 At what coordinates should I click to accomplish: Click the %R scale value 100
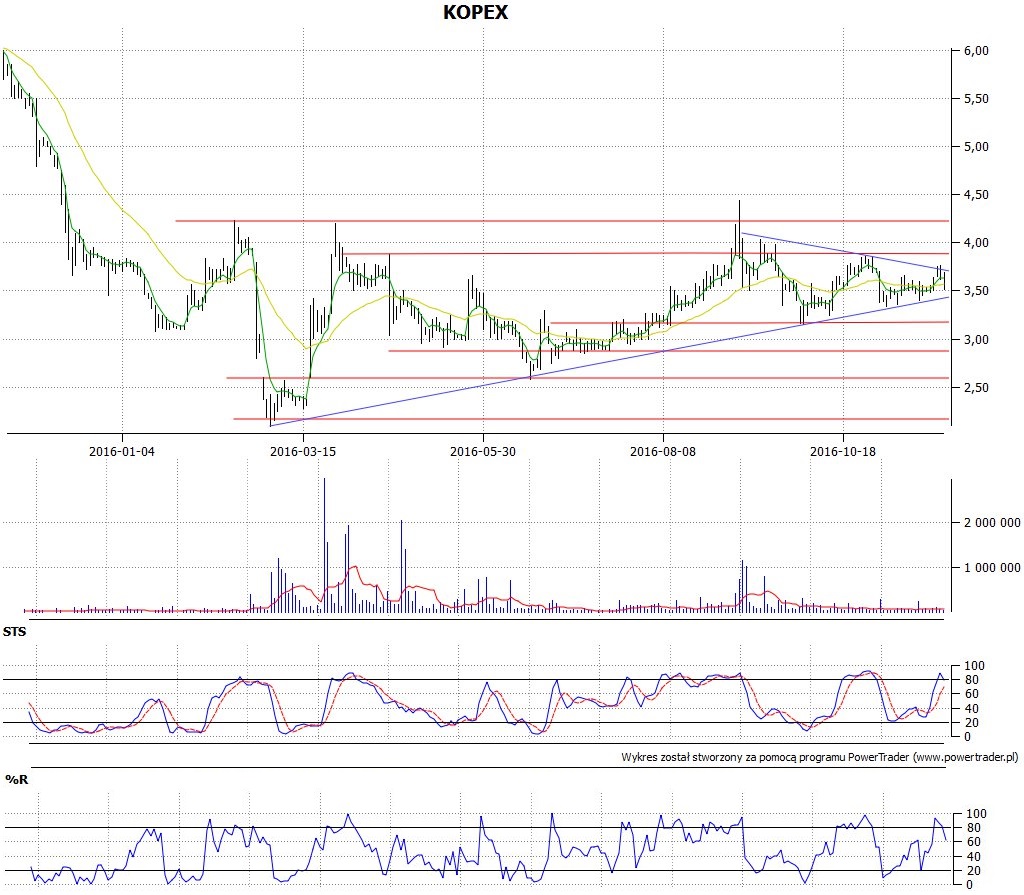tap(976, 814)
